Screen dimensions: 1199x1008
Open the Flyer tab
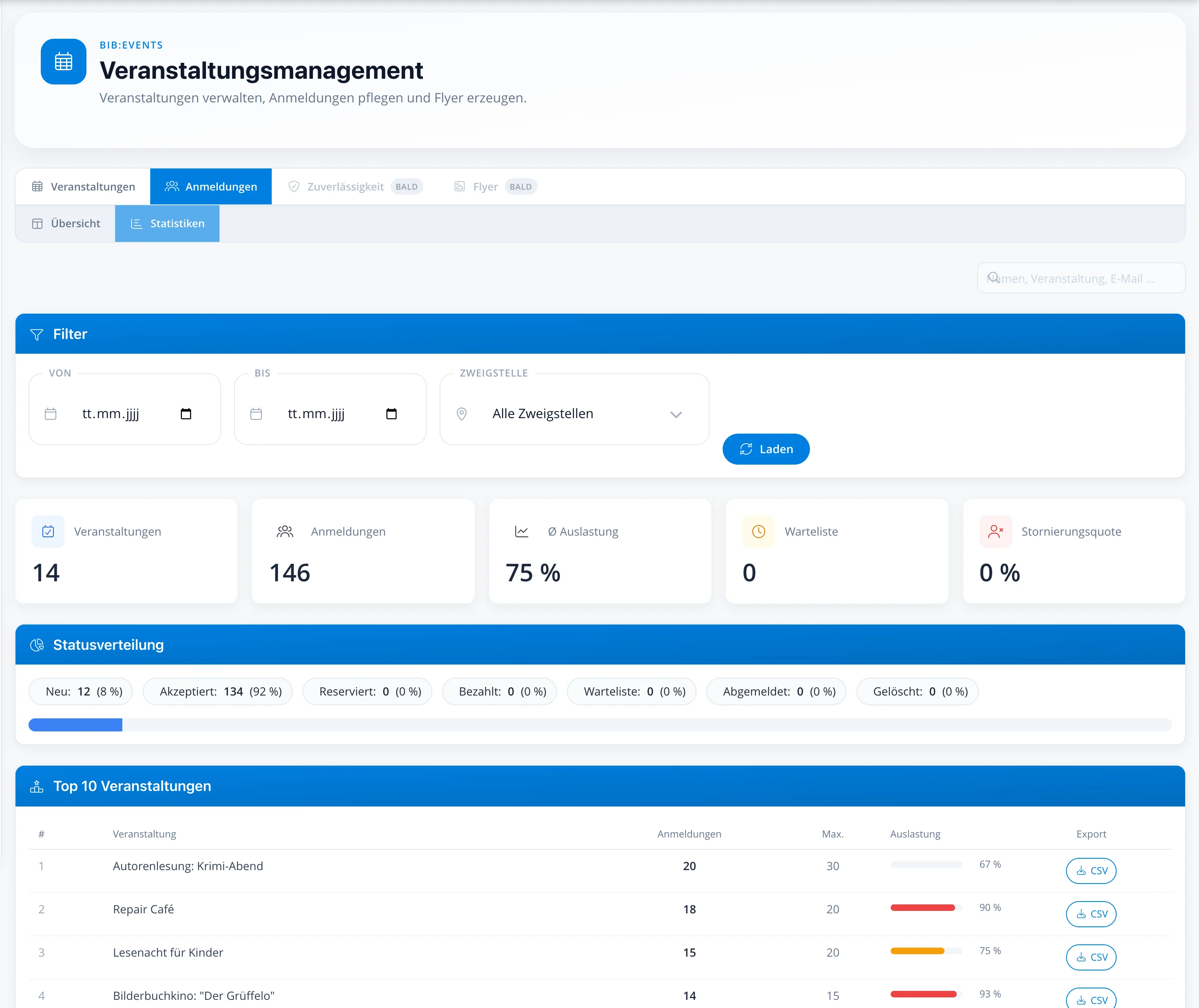(495, 186)
